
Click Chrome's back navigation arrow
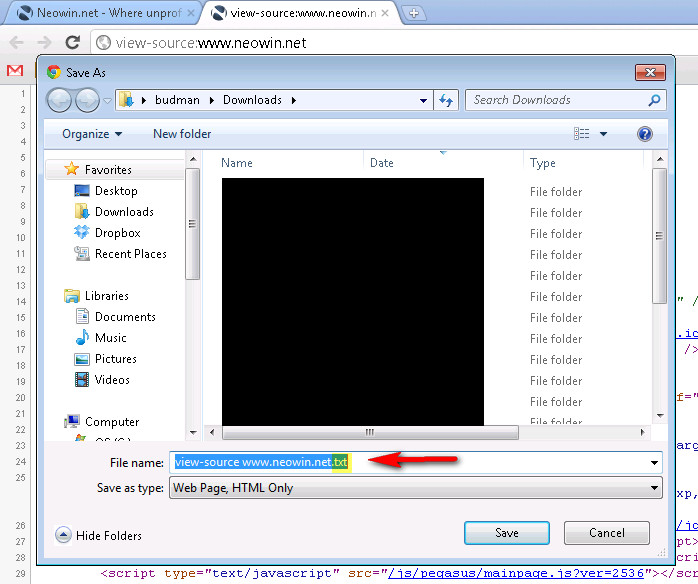[x=16, y=43]
